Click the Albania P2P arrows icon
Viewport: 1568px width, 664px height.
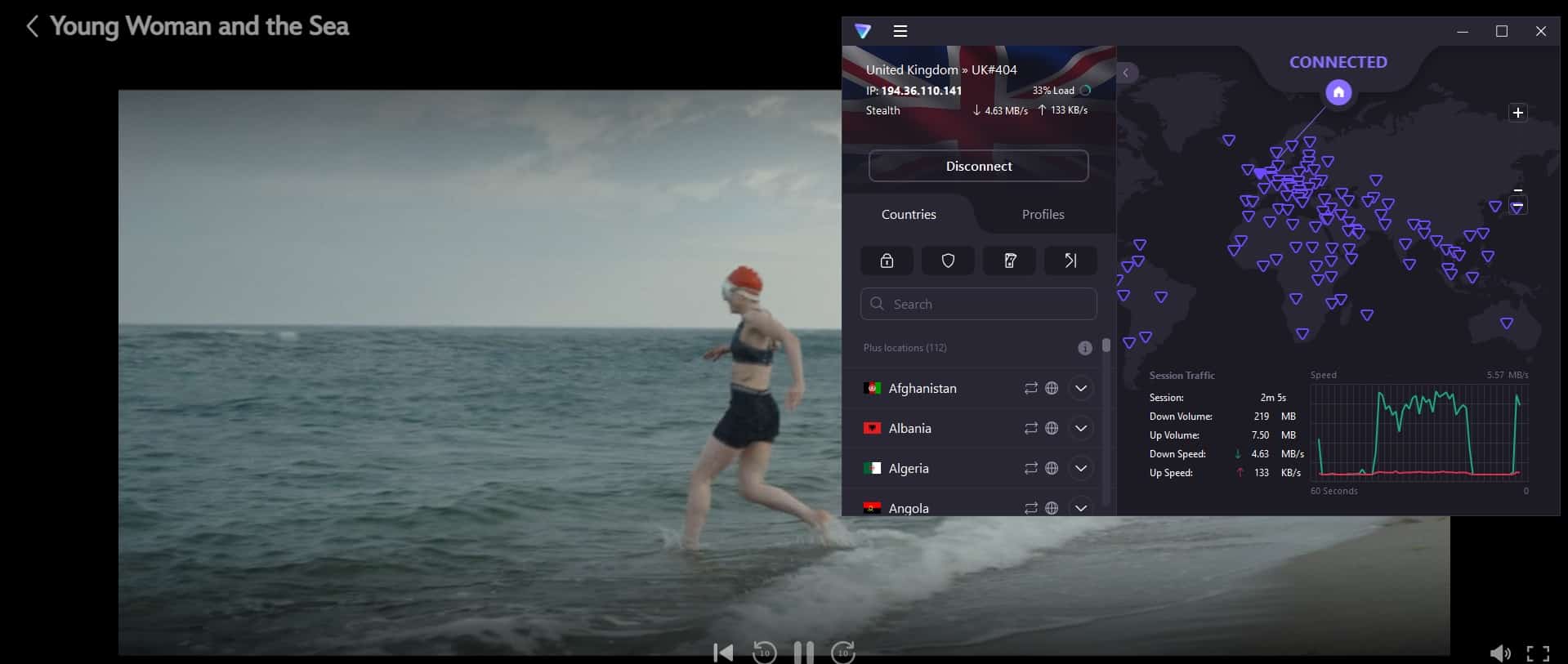[1030, 428]
